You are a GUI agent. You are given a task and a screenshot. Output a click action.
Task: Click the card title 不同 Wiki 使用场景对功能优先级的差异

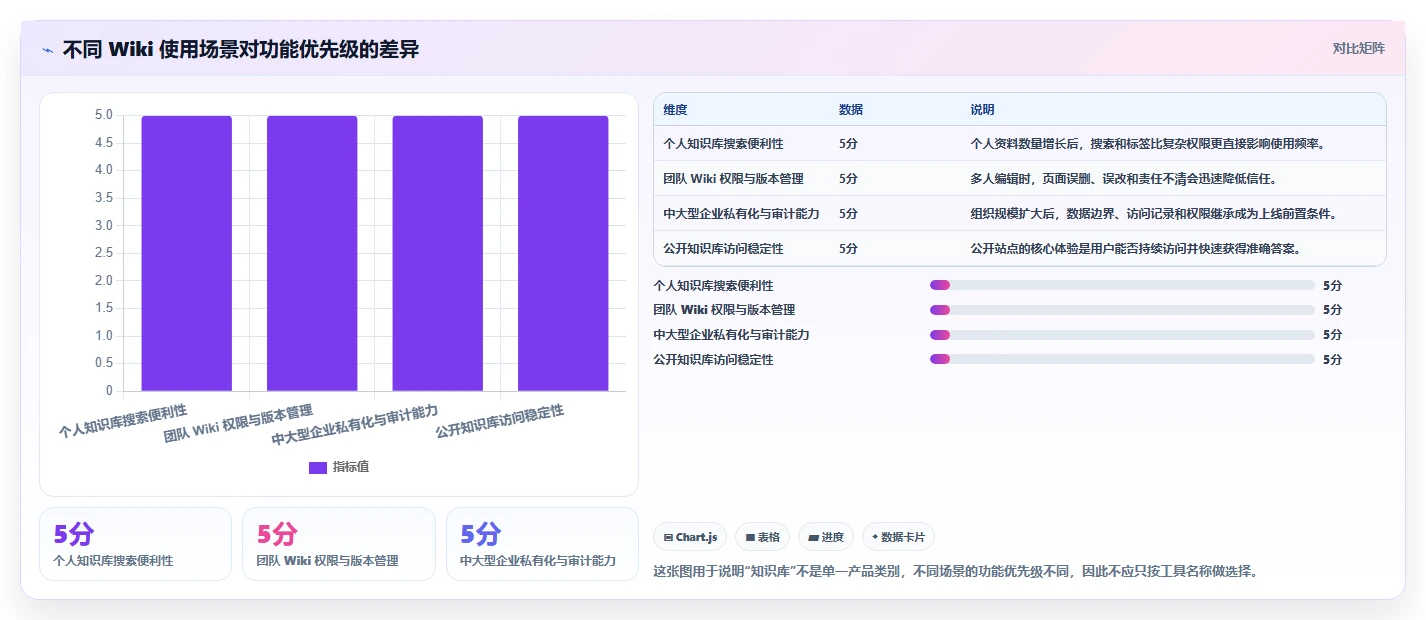(x=240, y=49)
